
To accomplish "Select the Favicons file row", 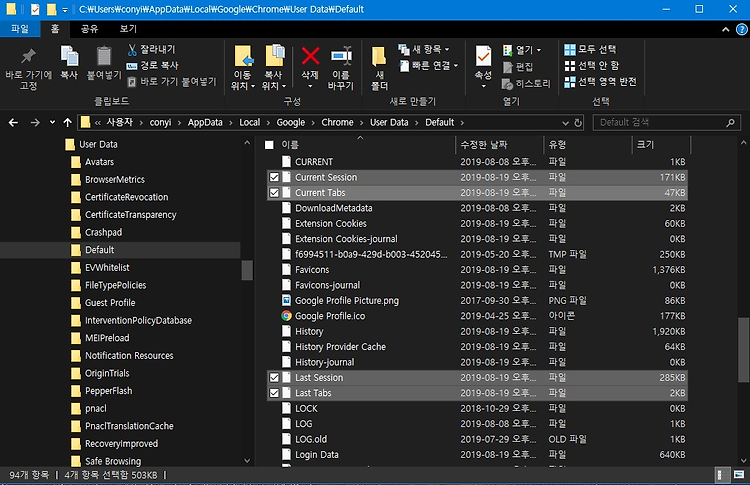I will click(x=477, y=269).
